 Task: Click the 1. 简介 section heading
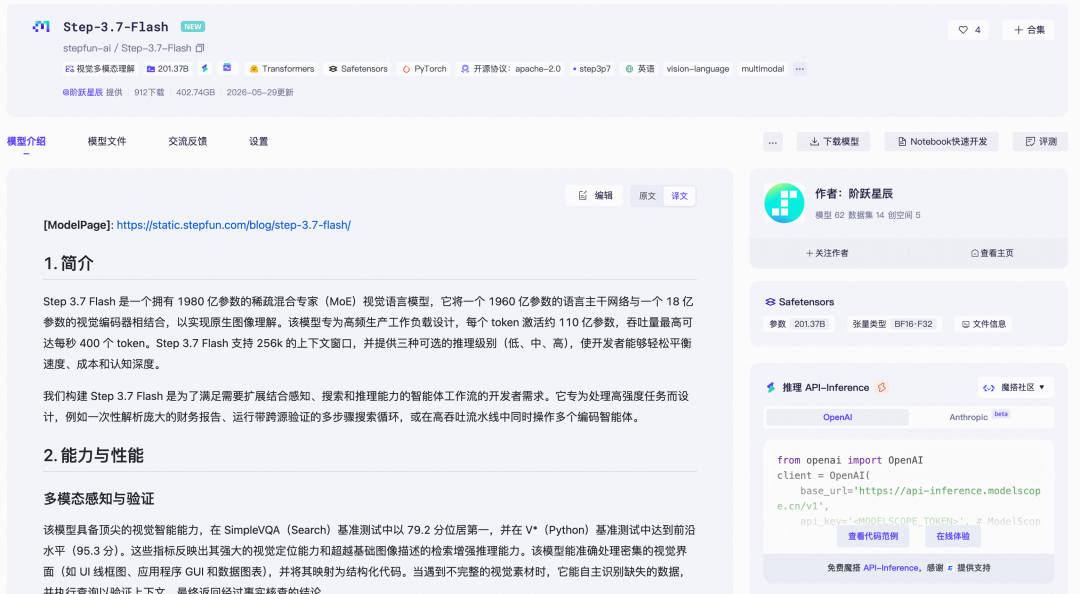point(68,263)
